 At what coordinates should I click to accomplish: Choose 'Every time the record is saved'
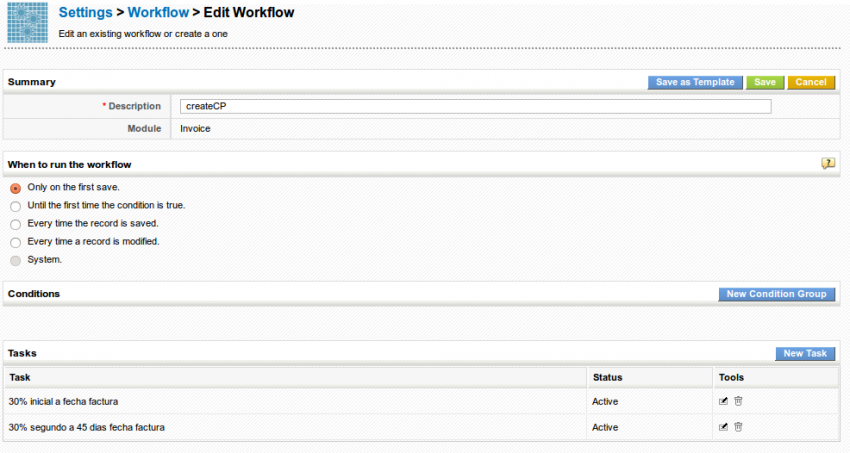15,224
